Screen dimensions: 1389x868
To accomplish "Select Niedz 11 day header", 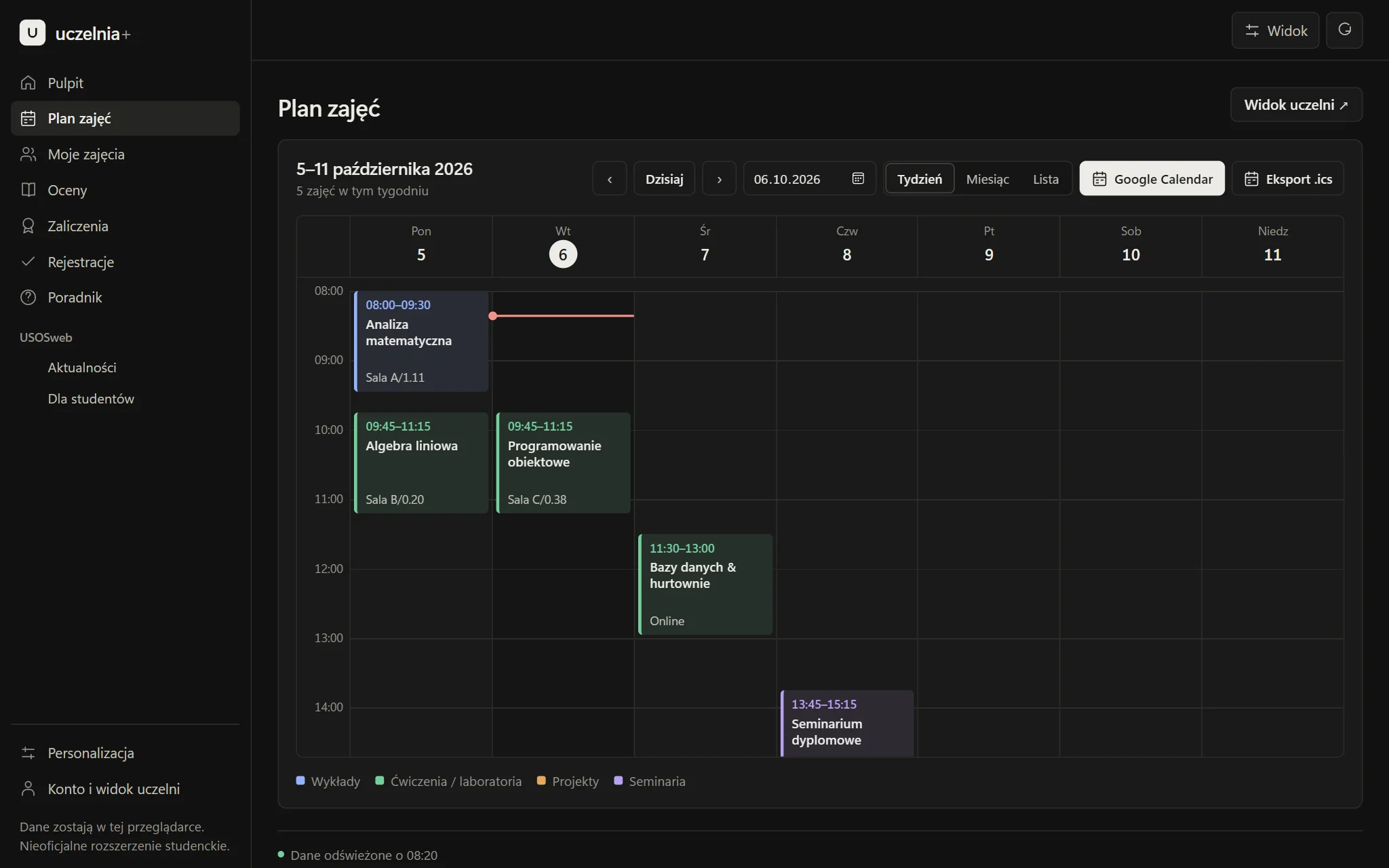I will pos(1273,246).
